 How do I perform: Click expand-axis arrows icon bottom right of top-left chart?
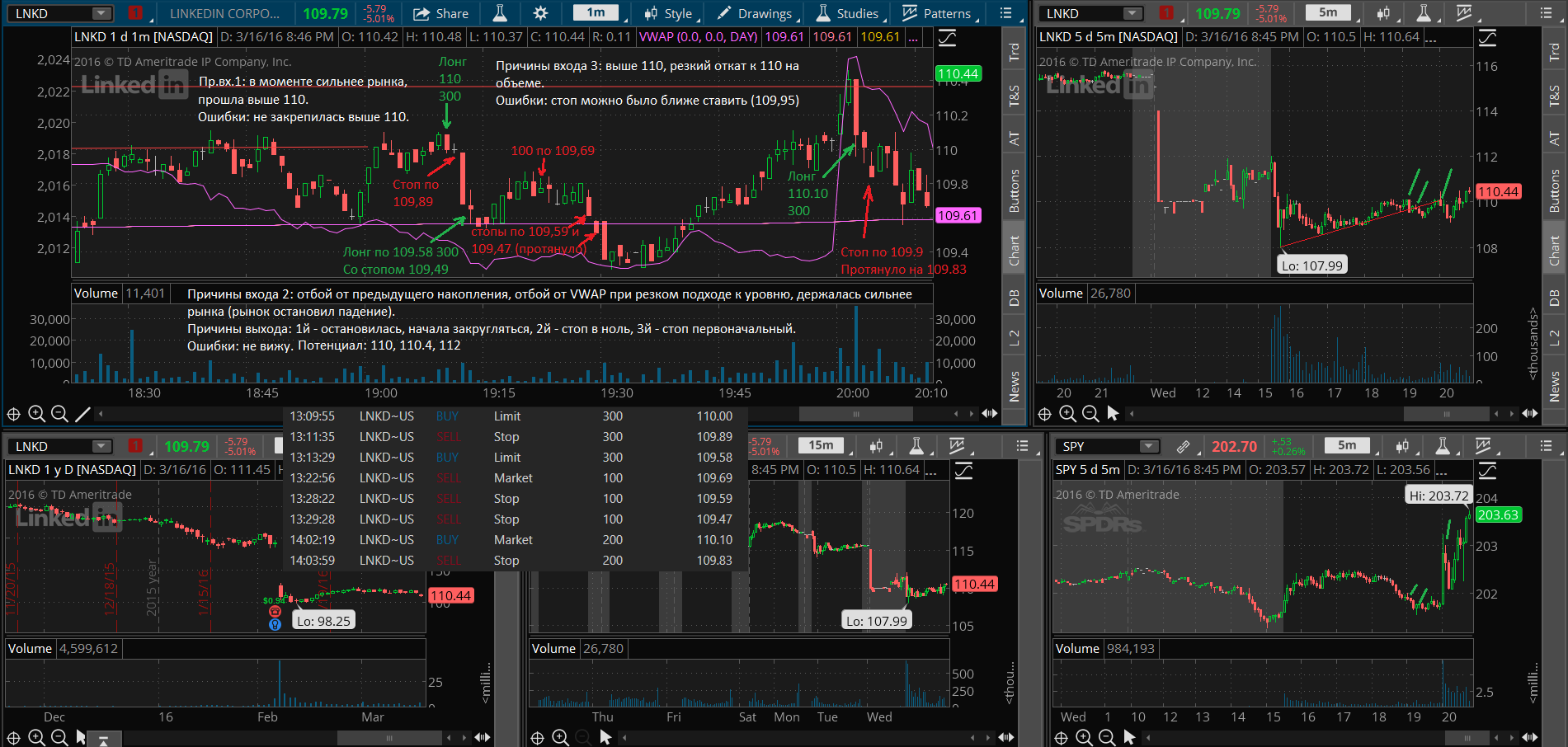tap(990, 414)
